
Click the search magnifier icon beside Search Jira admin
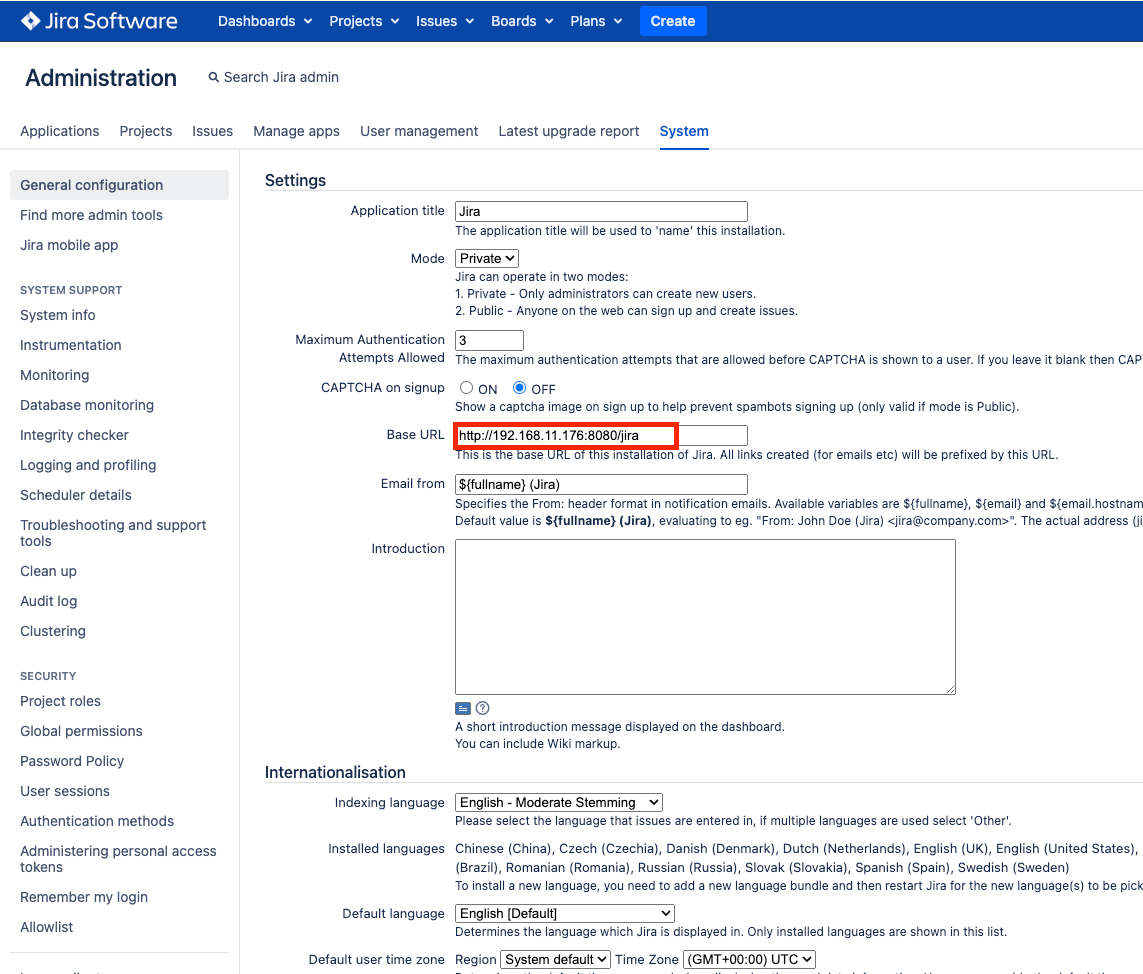click(214, 77)
